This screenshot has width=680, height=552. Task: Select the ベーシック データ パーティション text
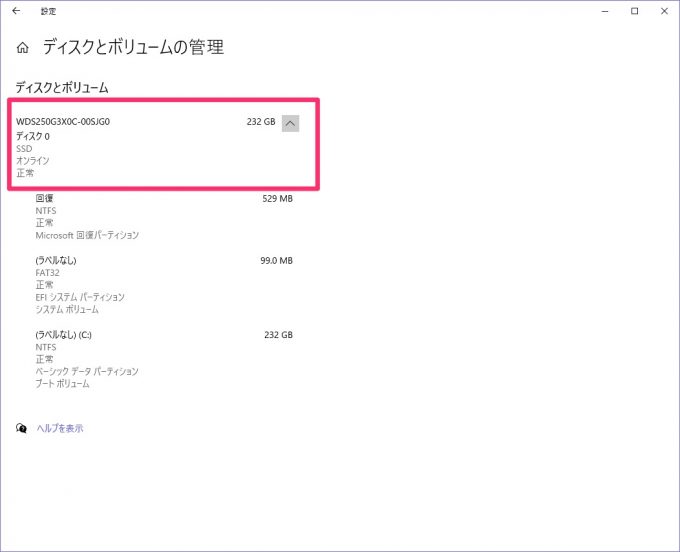coord(87,371)
